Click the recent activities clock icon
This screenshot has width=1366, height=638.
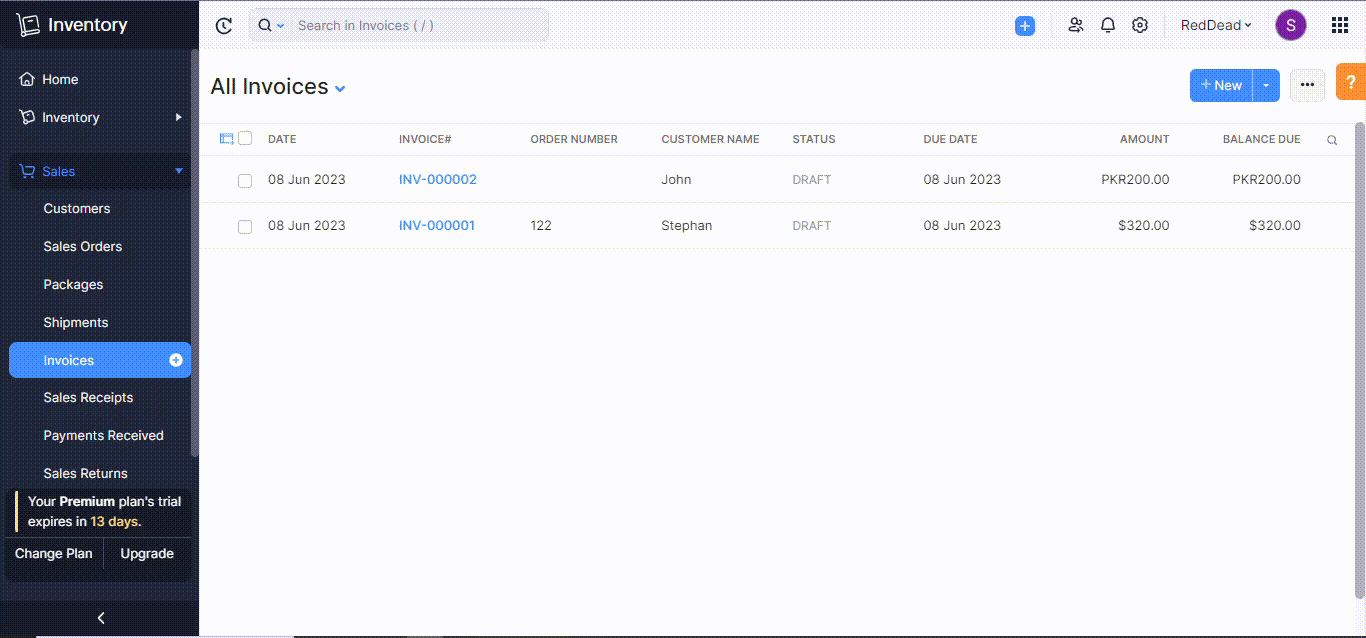click(223, 25)
